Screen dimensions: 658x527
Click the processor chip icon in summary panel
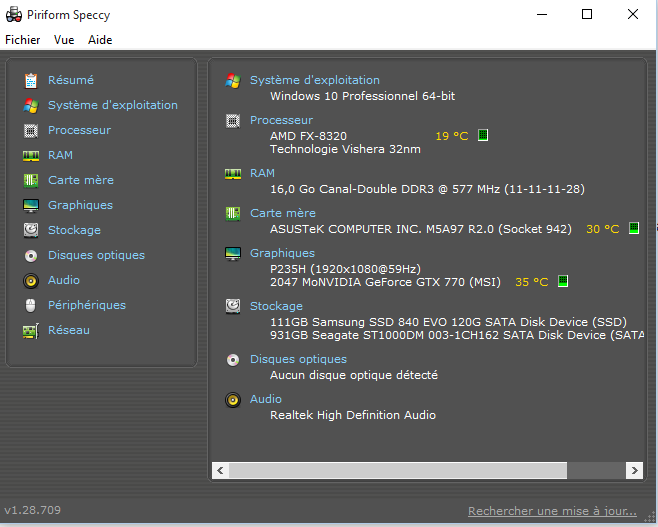(233, 121)
